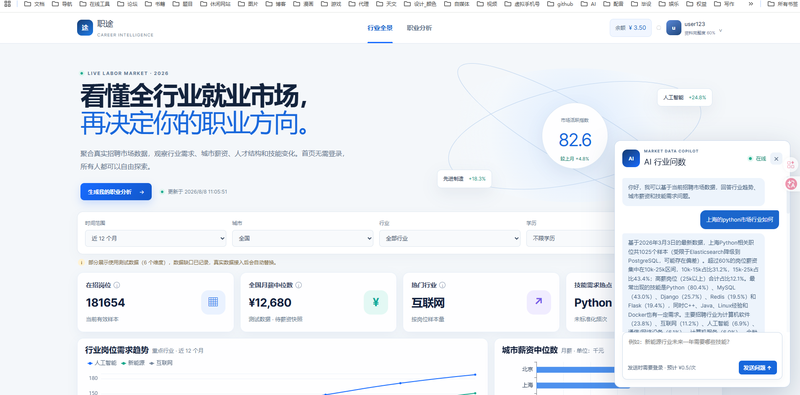The height and width of the screenshot is (395, 800).
Task: Click the grid icon in 在招岗位 card
Action: (x=213, y=302)
